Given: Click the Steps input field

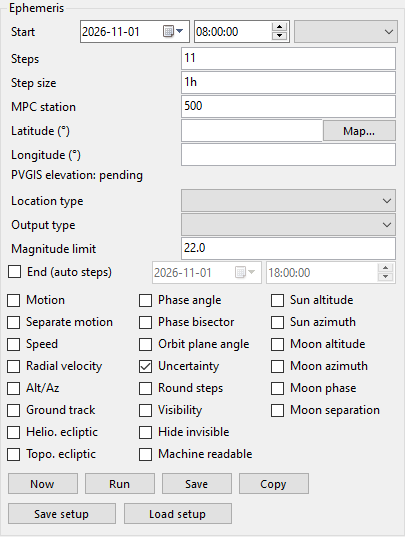Looking at the screenshot, I should tap(288, 59).
